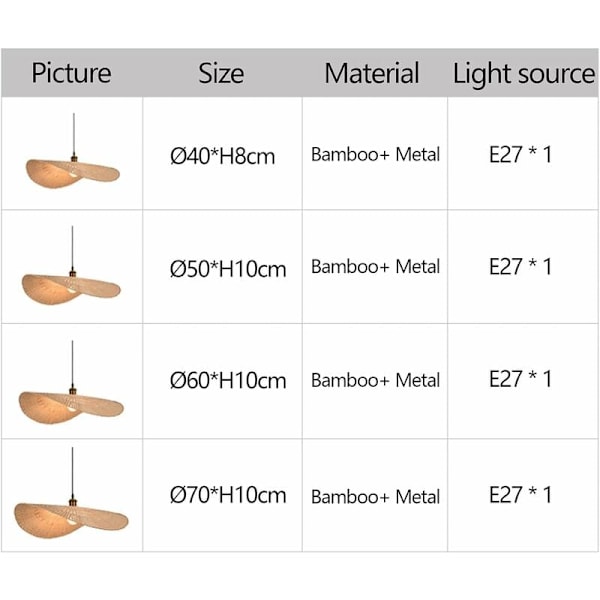Select Bamboo+ Metal in the Ø60 row

(x=375, y=381)
